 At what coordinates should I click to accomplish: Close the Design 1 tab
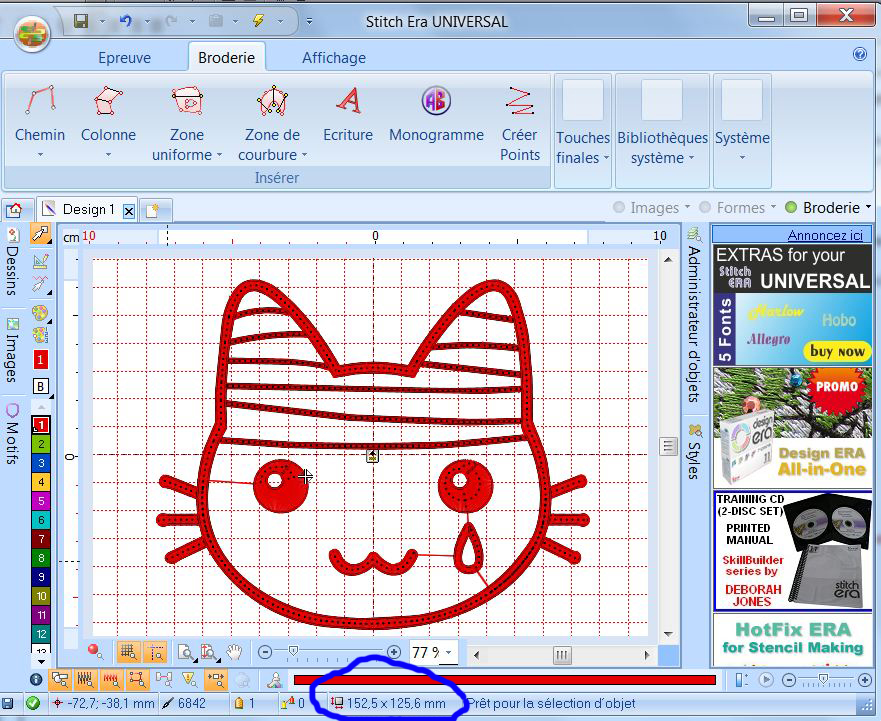coord(129,211)
